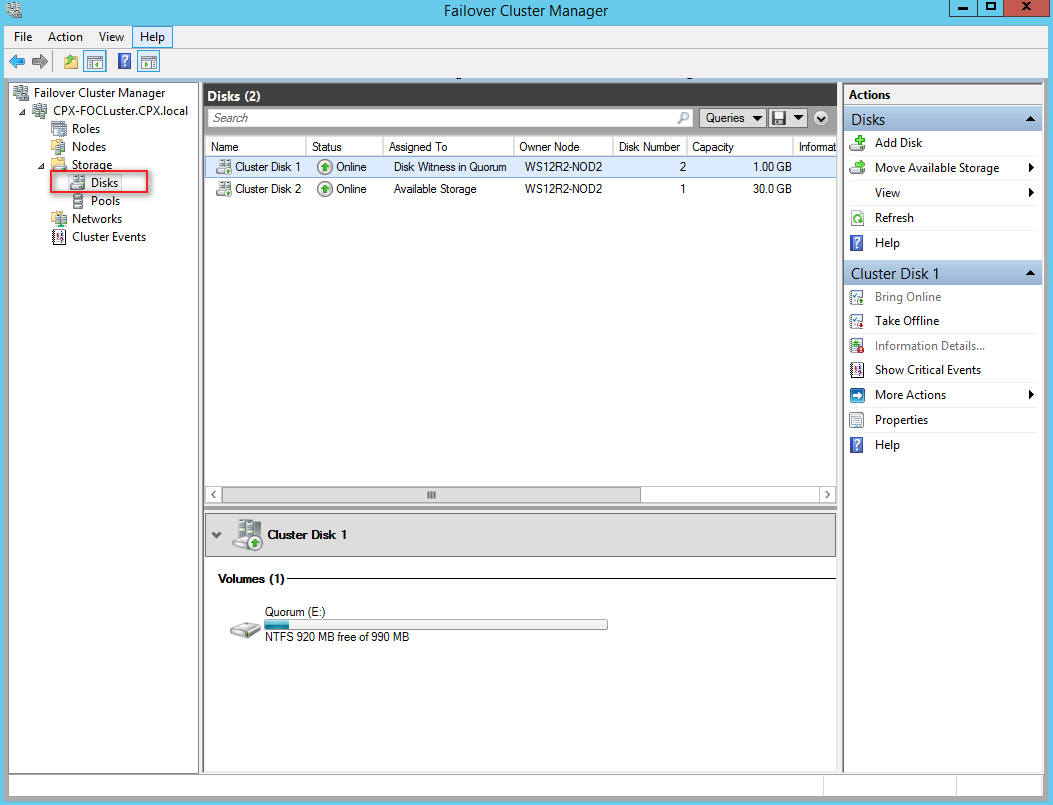This screenshot has width=1053, height=805.
Task: Click the Quorum (E:) drive icon
Action: 245,629
